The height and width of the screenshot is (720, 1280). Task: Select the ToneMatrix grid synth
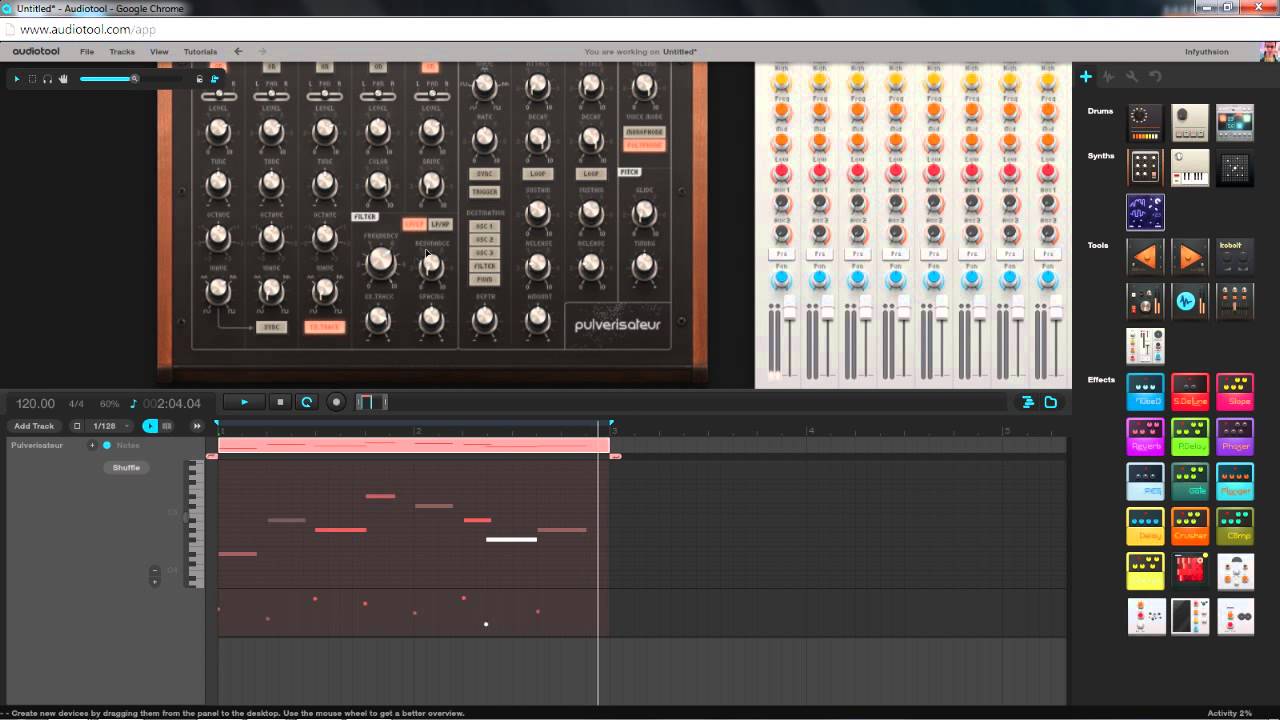pyautogui.click(x=1235, y=167)
